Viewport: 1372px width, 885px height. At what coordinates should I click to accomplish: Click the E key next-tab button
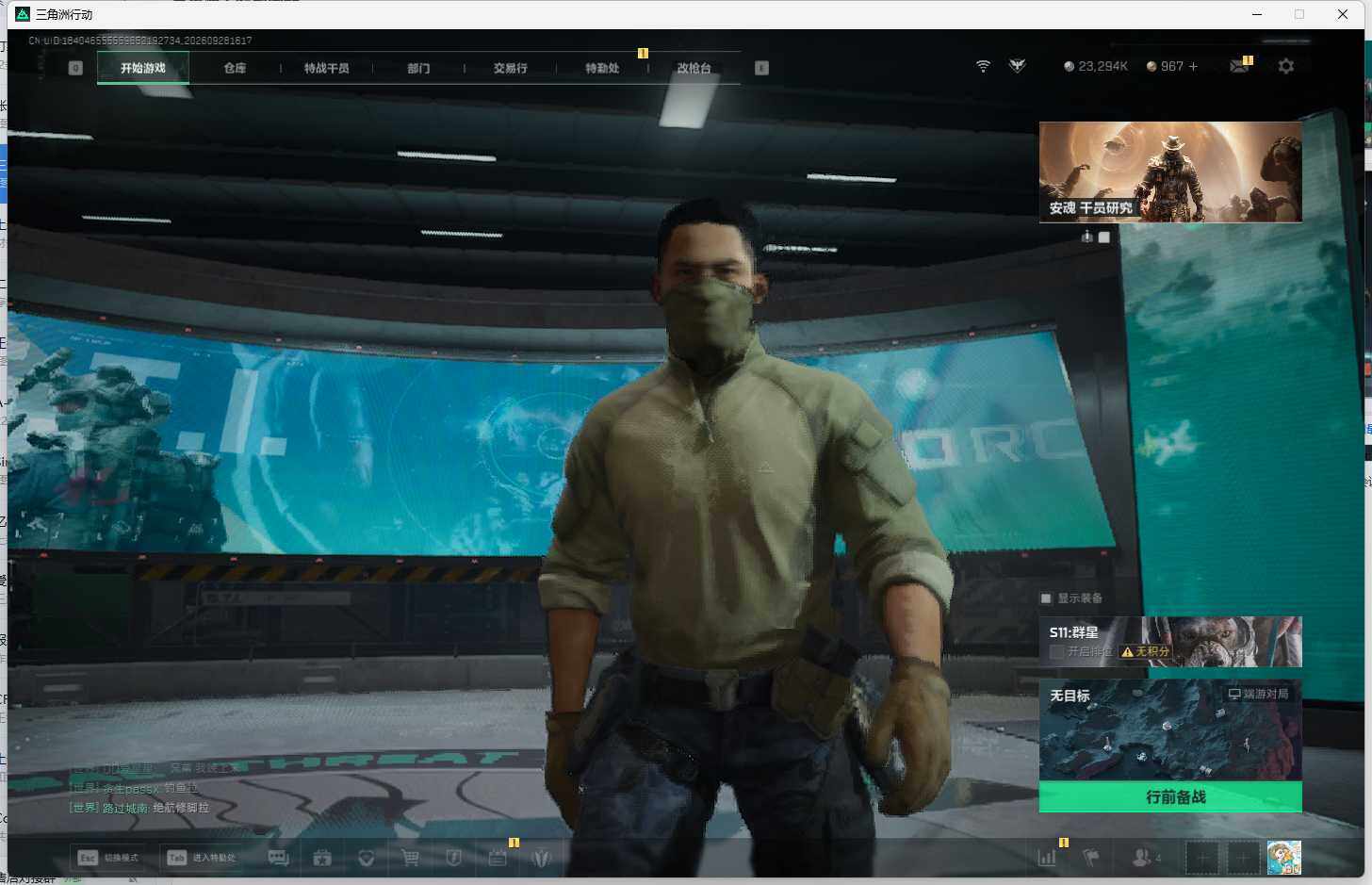click(761, 68)
